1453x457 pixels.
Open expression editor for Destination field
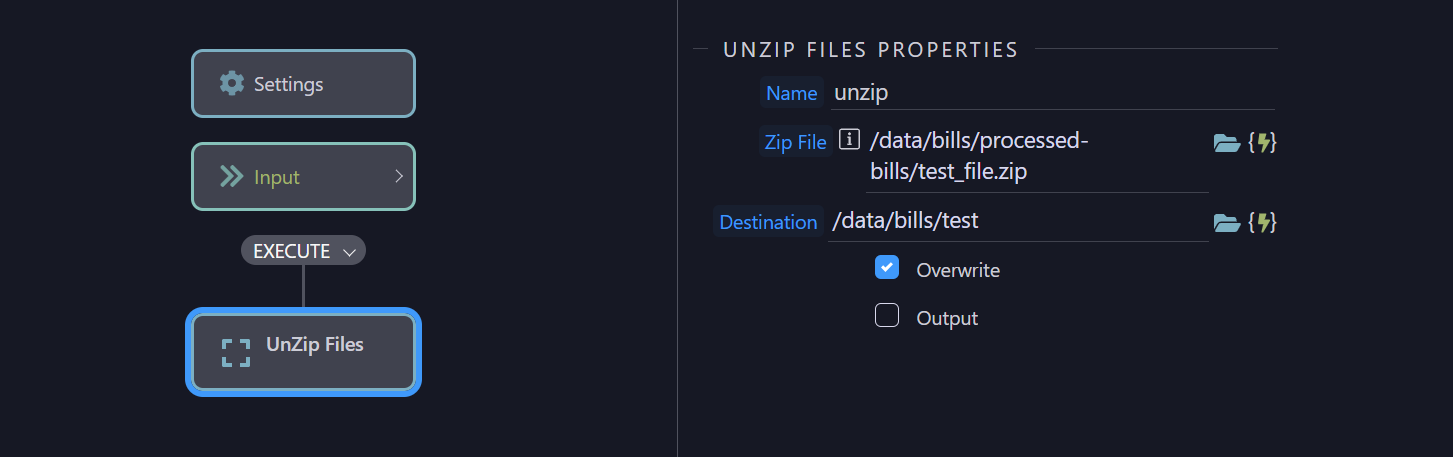coord(1263,222)
